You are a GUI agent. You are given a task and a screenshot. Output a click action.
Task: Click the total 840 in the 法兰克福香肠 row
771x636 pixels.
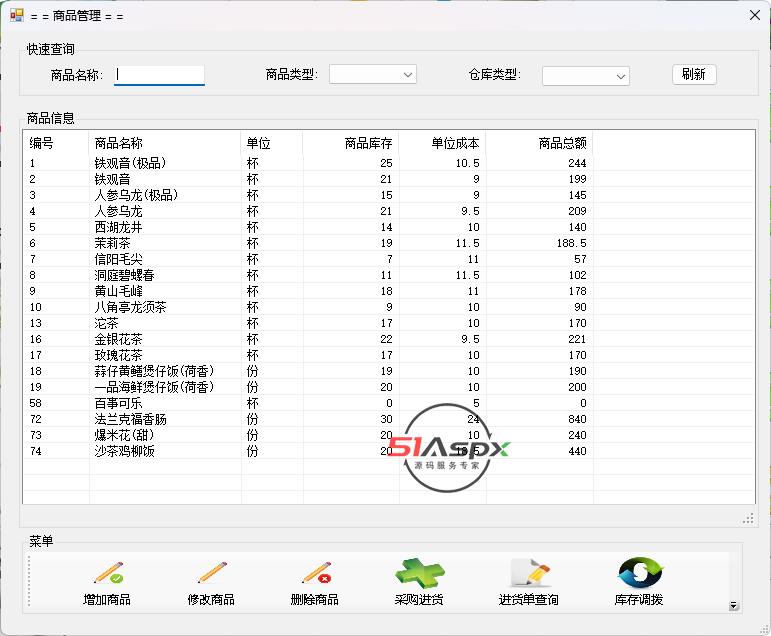pos(577,419)
